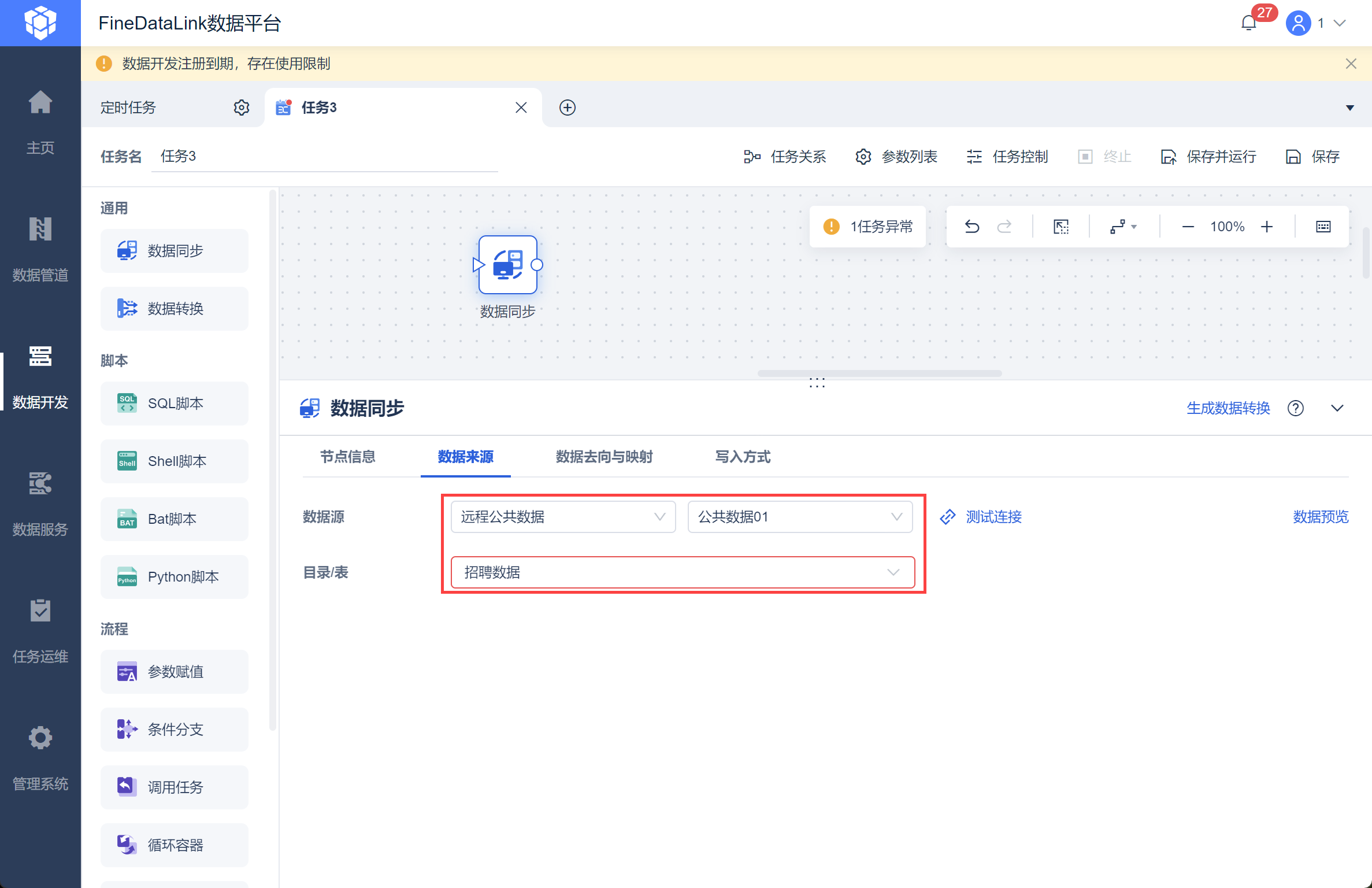Expand the 远程公共数据 source type dropdown
This screenshot has height=888, width=1372.
(563, 517)
